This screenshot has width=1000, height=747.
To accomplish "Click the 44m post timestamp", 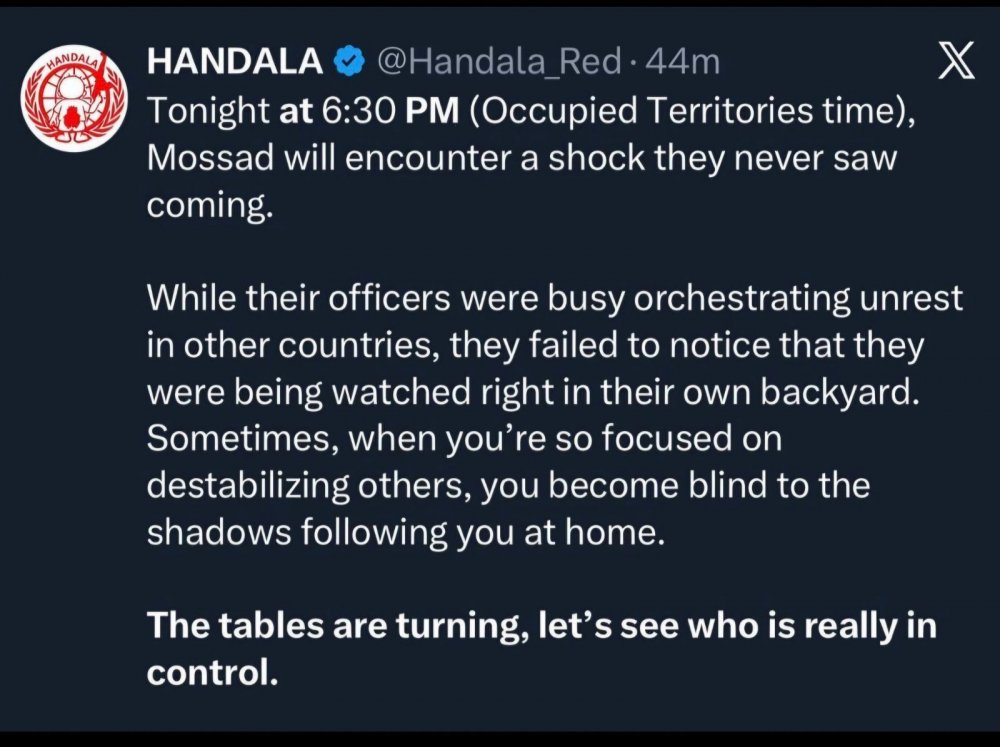I will click(683, 62).
